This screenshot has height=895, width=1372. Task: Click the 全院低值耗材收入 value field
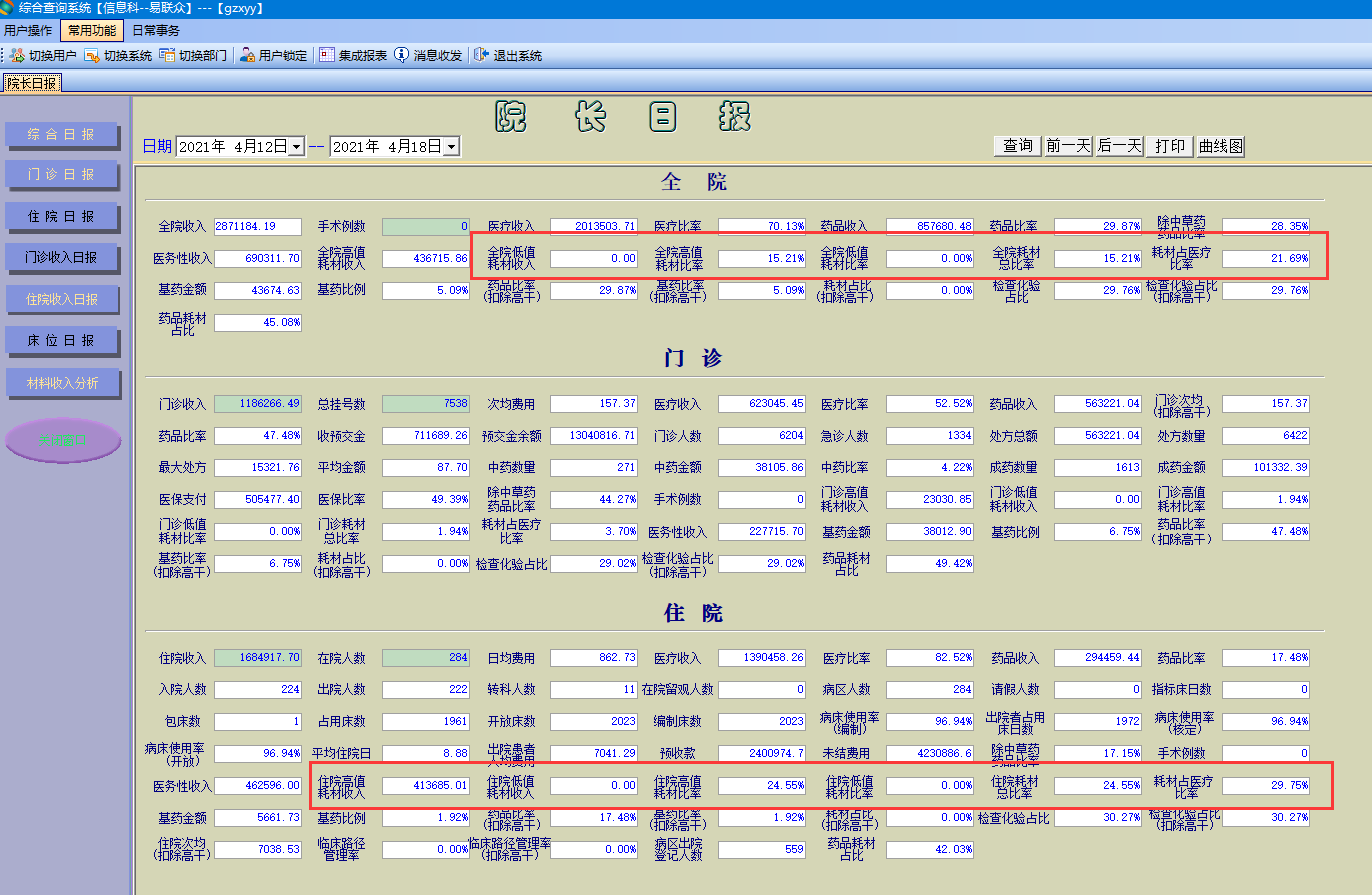point(594,258)
